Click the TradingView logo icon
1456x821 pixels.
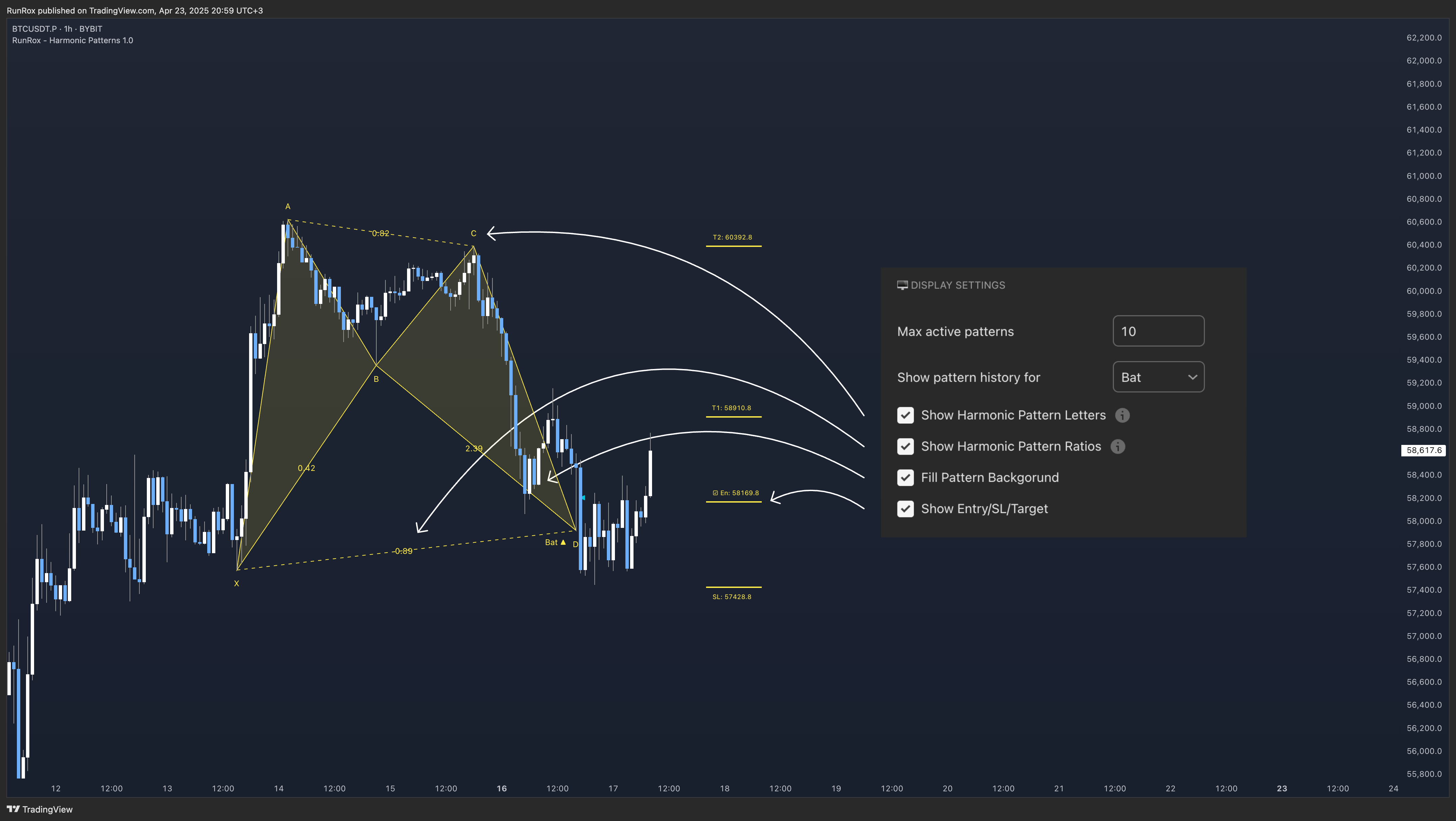pyautogui.click(x=13, y=809)
